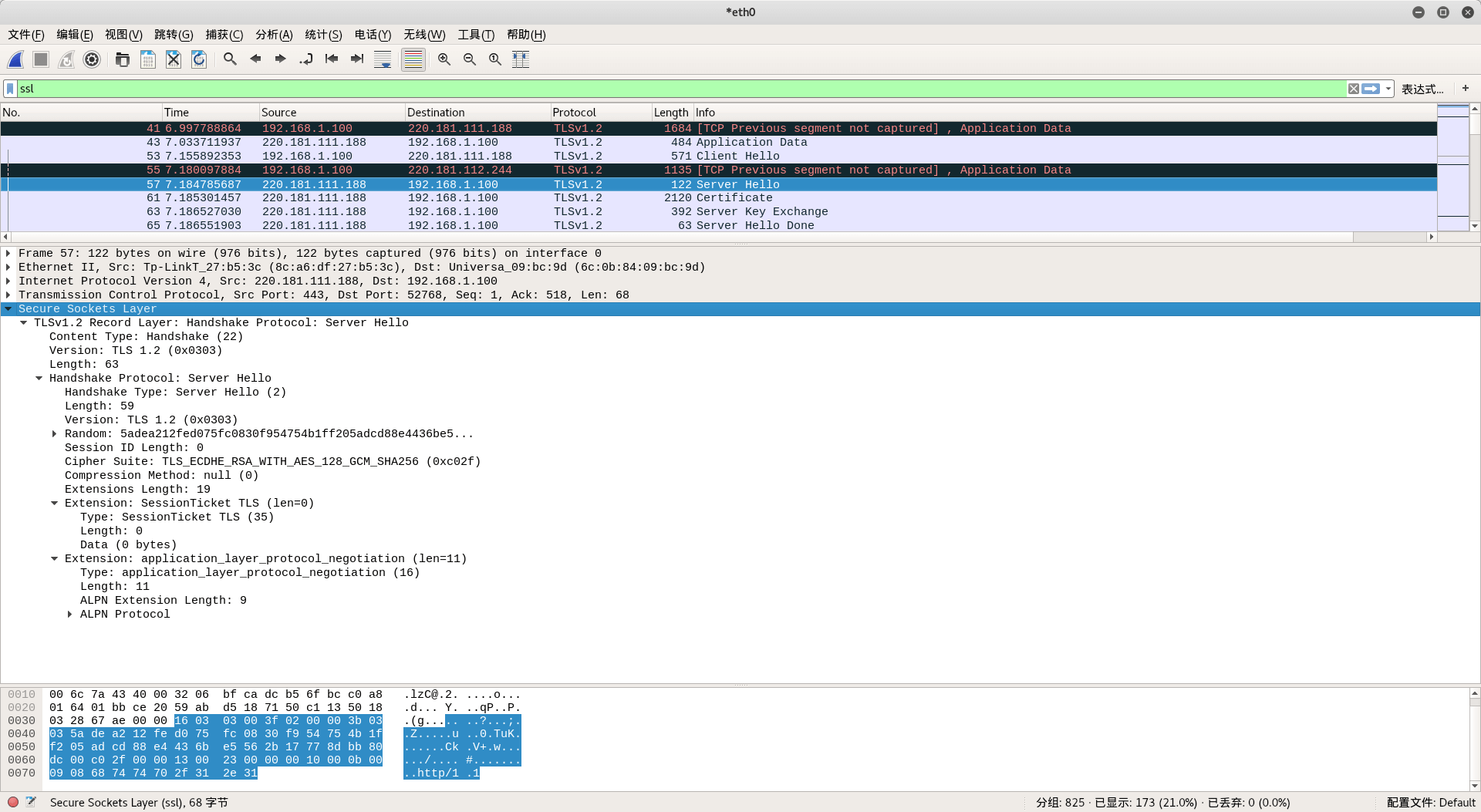Expand the Random field node
The height and width of the screenshot is (812, 1481).
coord(55,433)
